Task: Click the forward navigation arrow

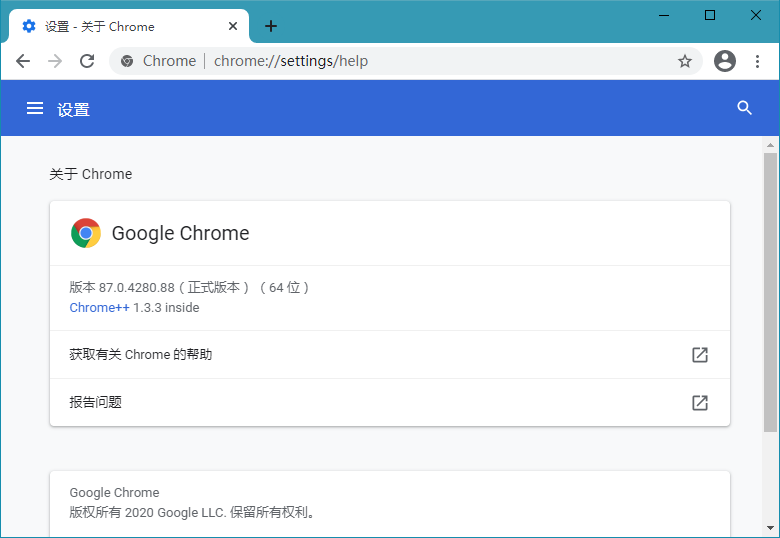Action: coord(55,61)
